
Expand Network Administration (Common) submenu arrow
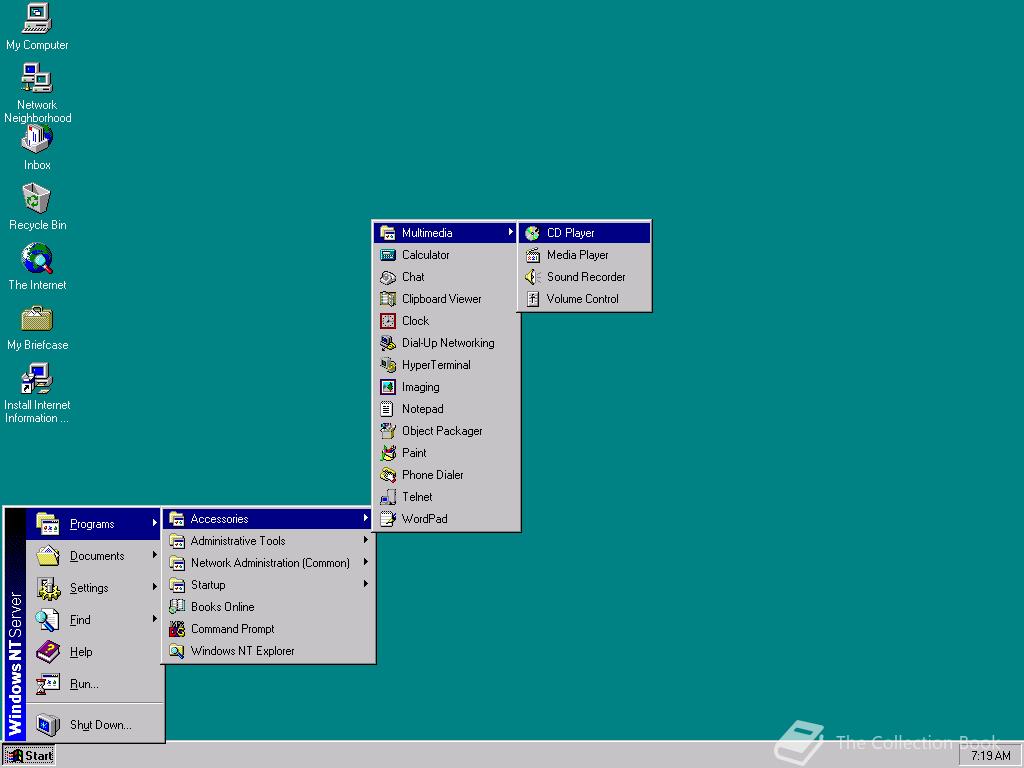365,562
